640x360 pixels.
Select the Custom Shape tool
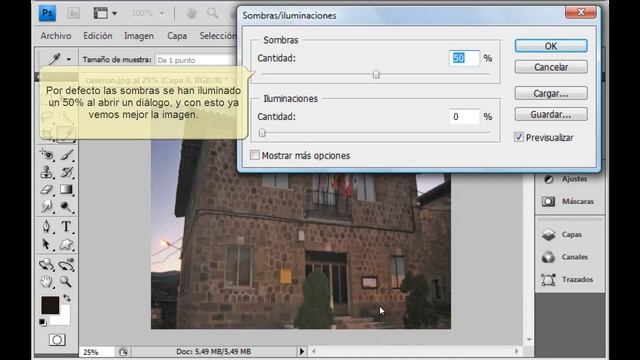coord(67,244)
